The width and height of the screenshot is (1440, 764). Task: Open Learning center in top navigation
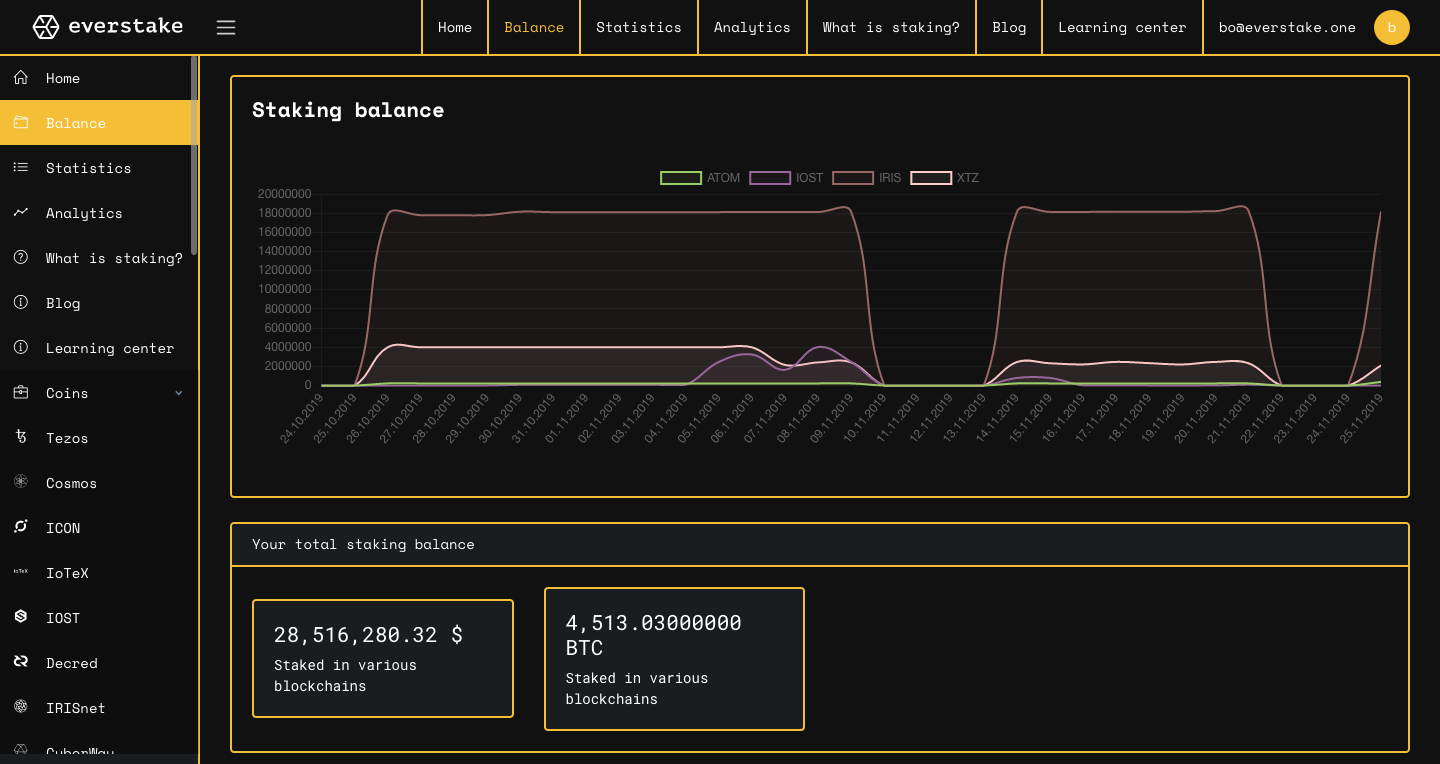1122,27
